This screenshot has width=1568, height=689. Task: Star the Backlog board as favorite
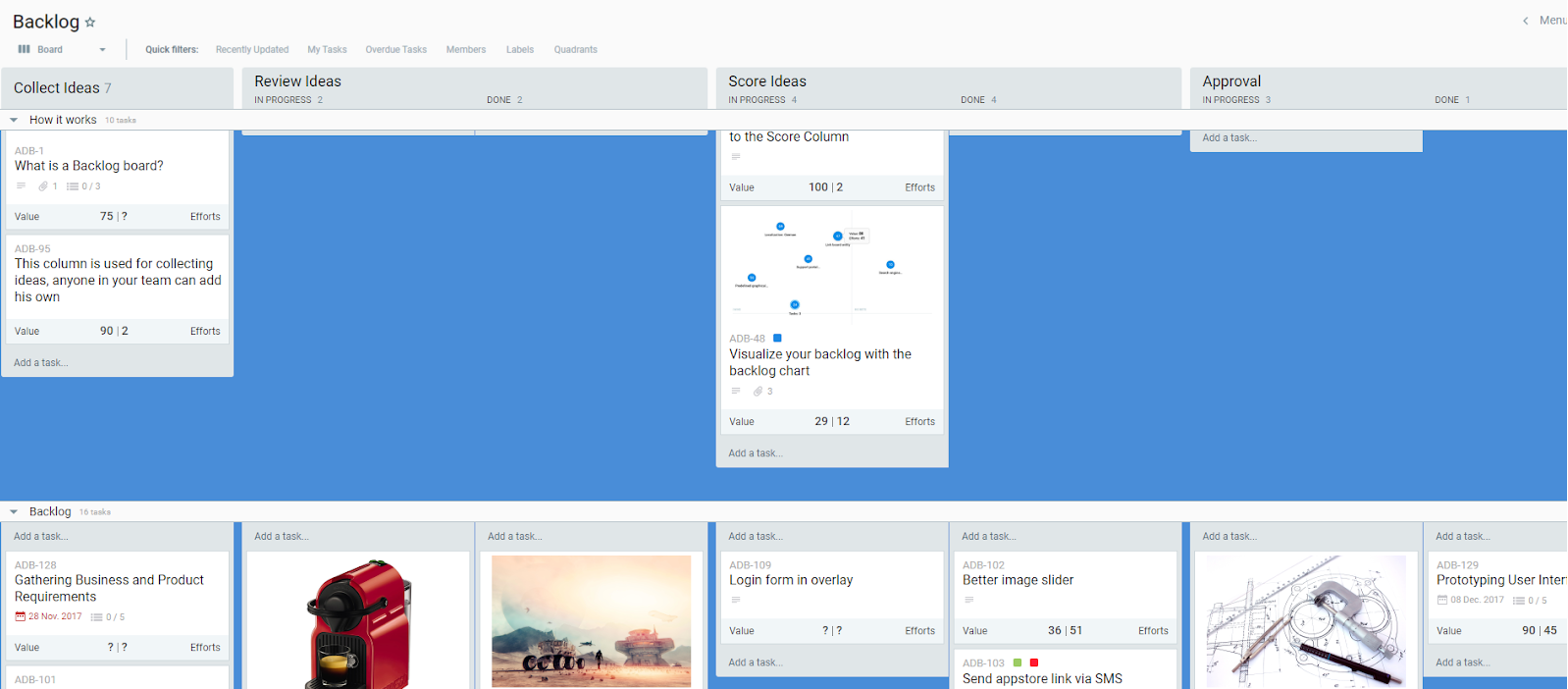coord(90,23)
